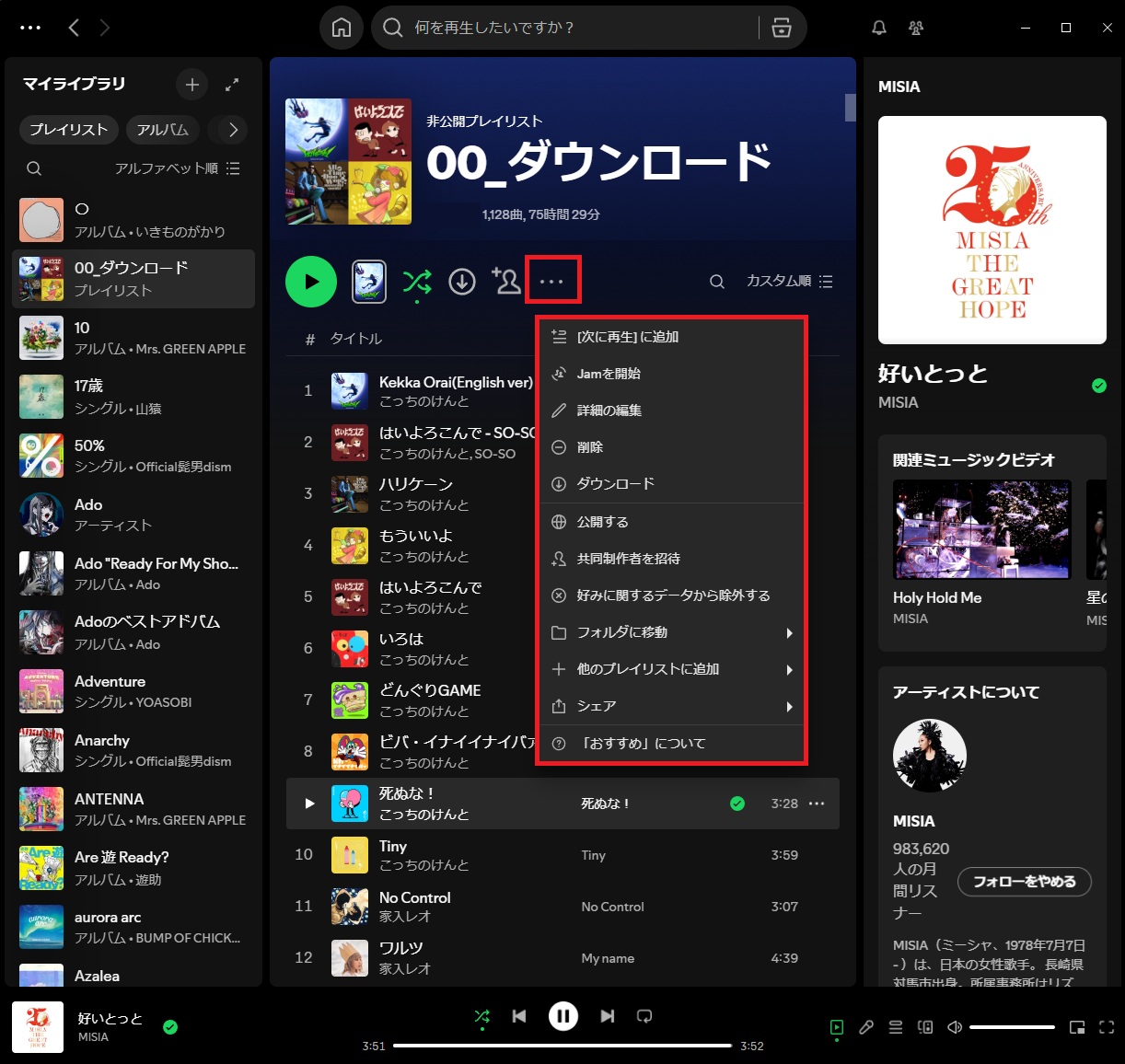
Task: Click MISIA artist photo in About section
Action: pos(930,756)
